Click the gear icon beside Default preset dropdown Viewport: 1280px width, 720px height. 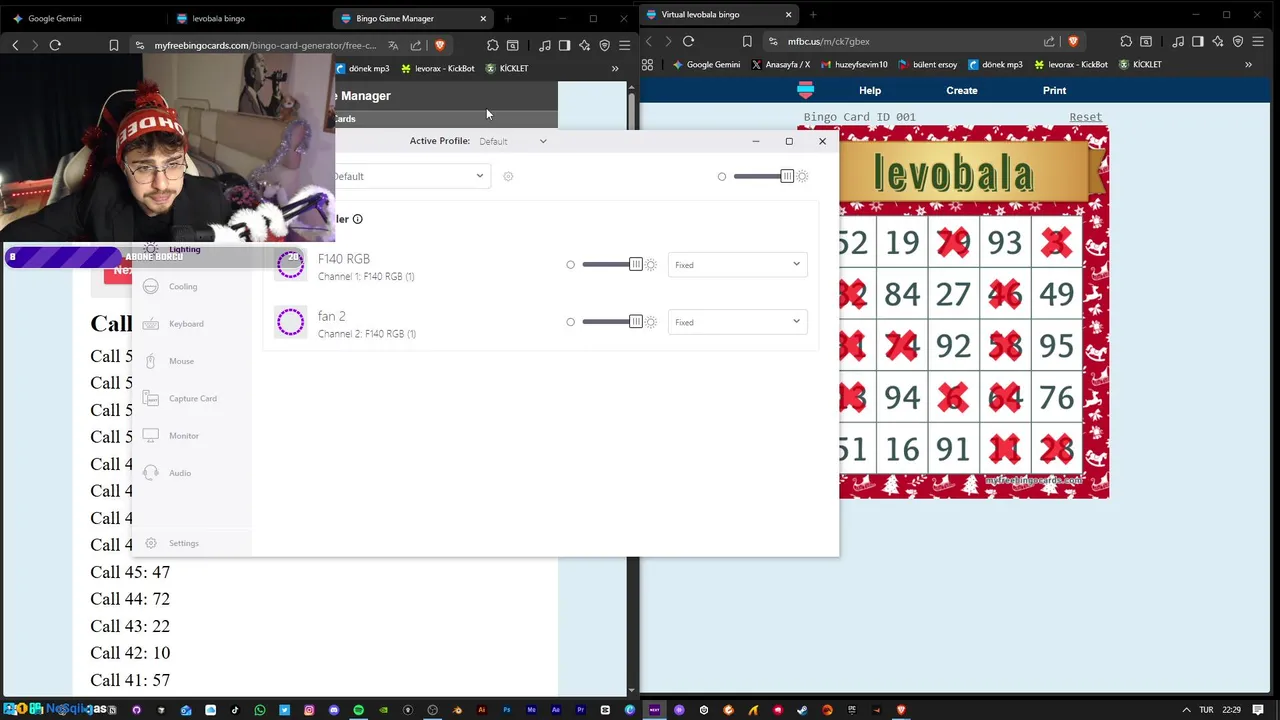[x=508, y=176]
